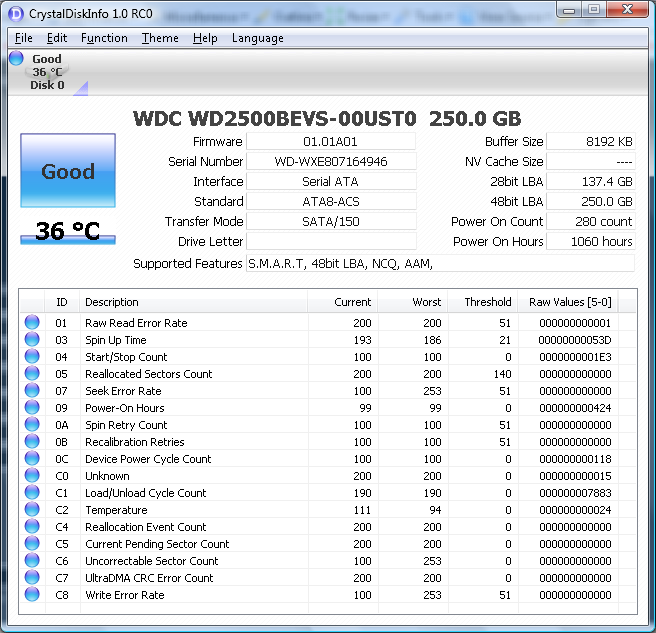Click status orb for Recalibration Retries
The image size is (656, 633).
coord(32,441)
